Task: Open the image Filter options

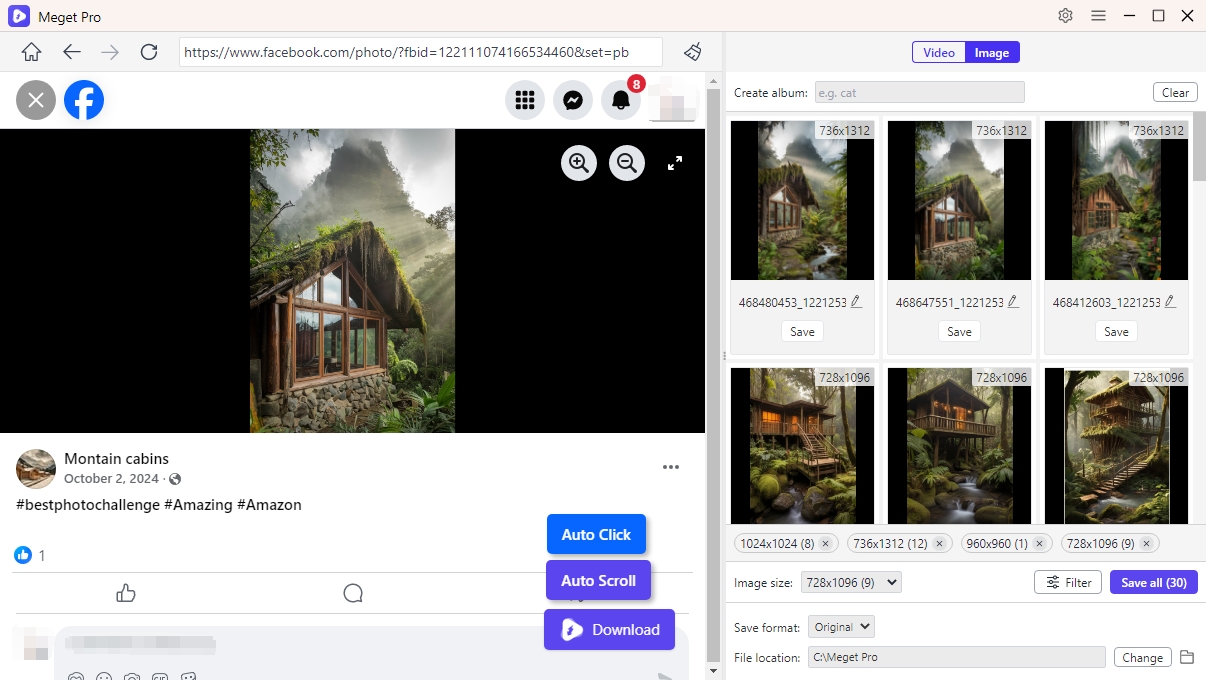Action: coord(1068,582)
